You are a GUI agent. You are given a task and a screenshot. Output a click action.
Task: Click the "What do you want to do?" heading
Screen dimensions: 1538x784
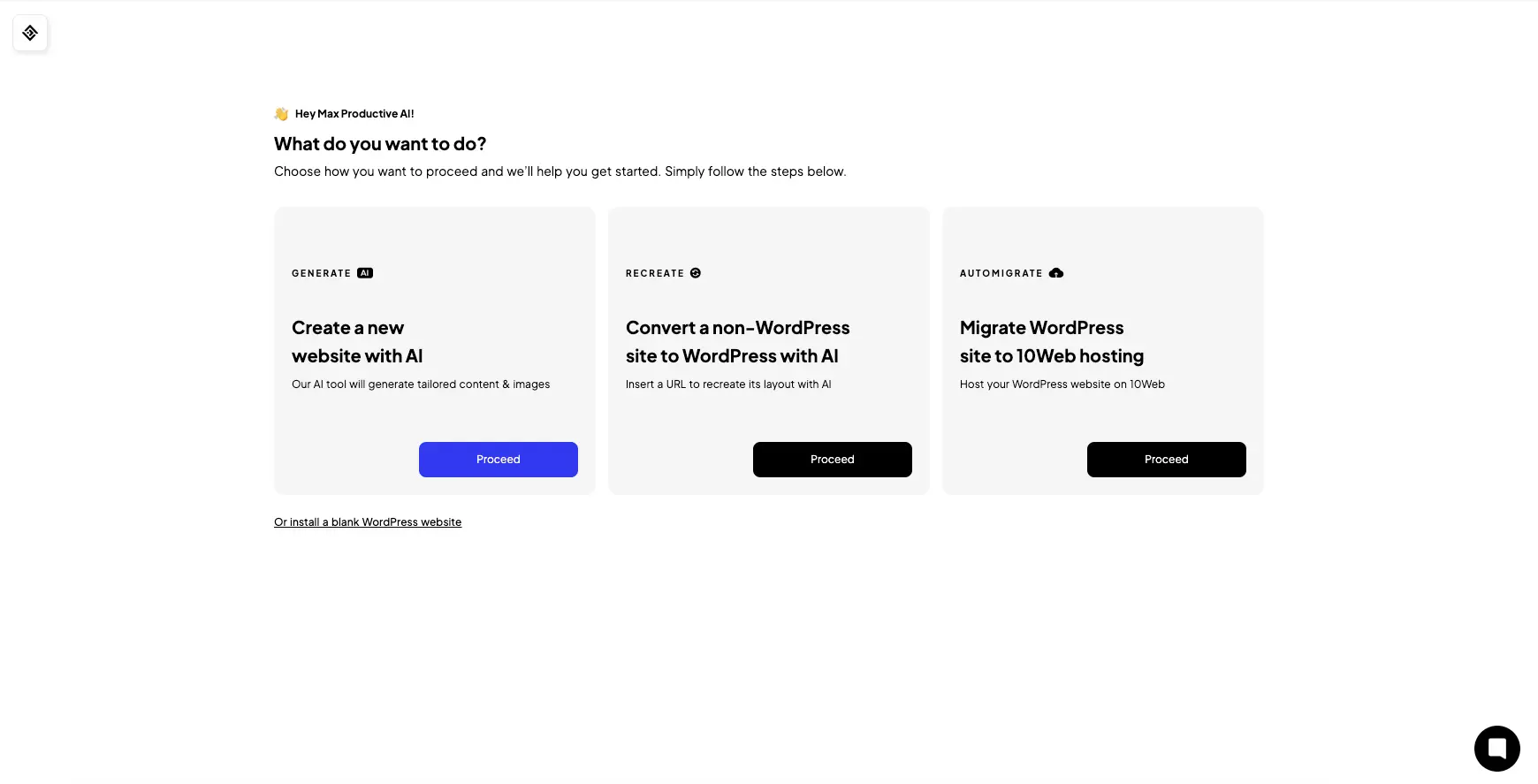(x=380, y=144)
